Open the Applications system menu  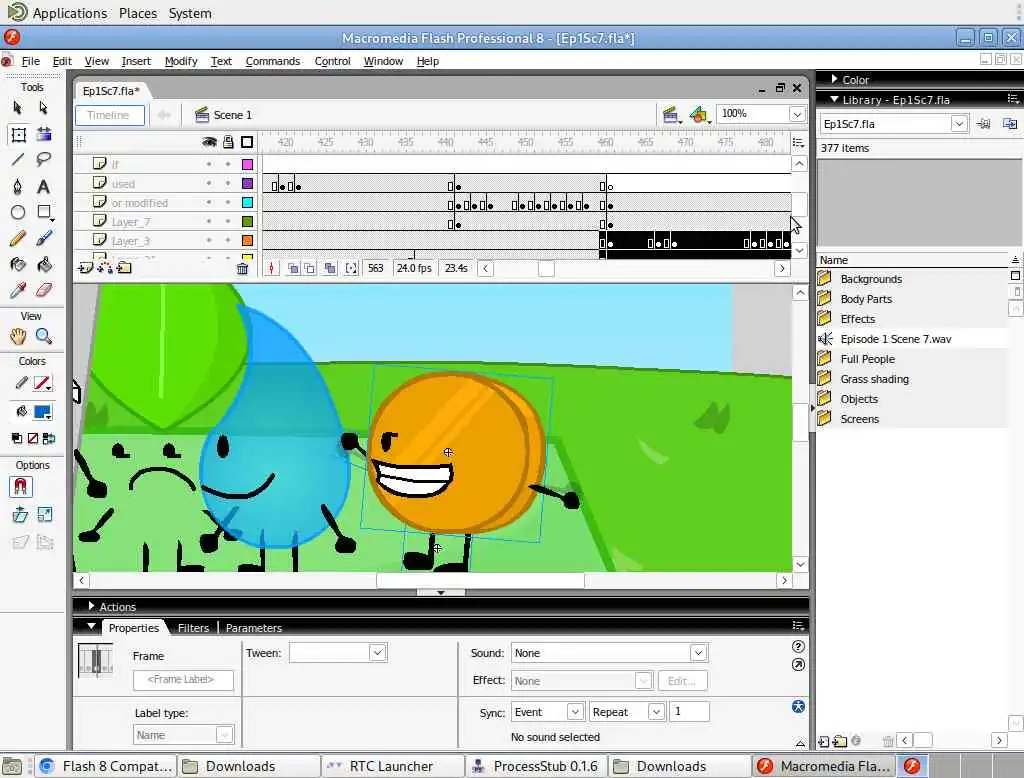70,13
